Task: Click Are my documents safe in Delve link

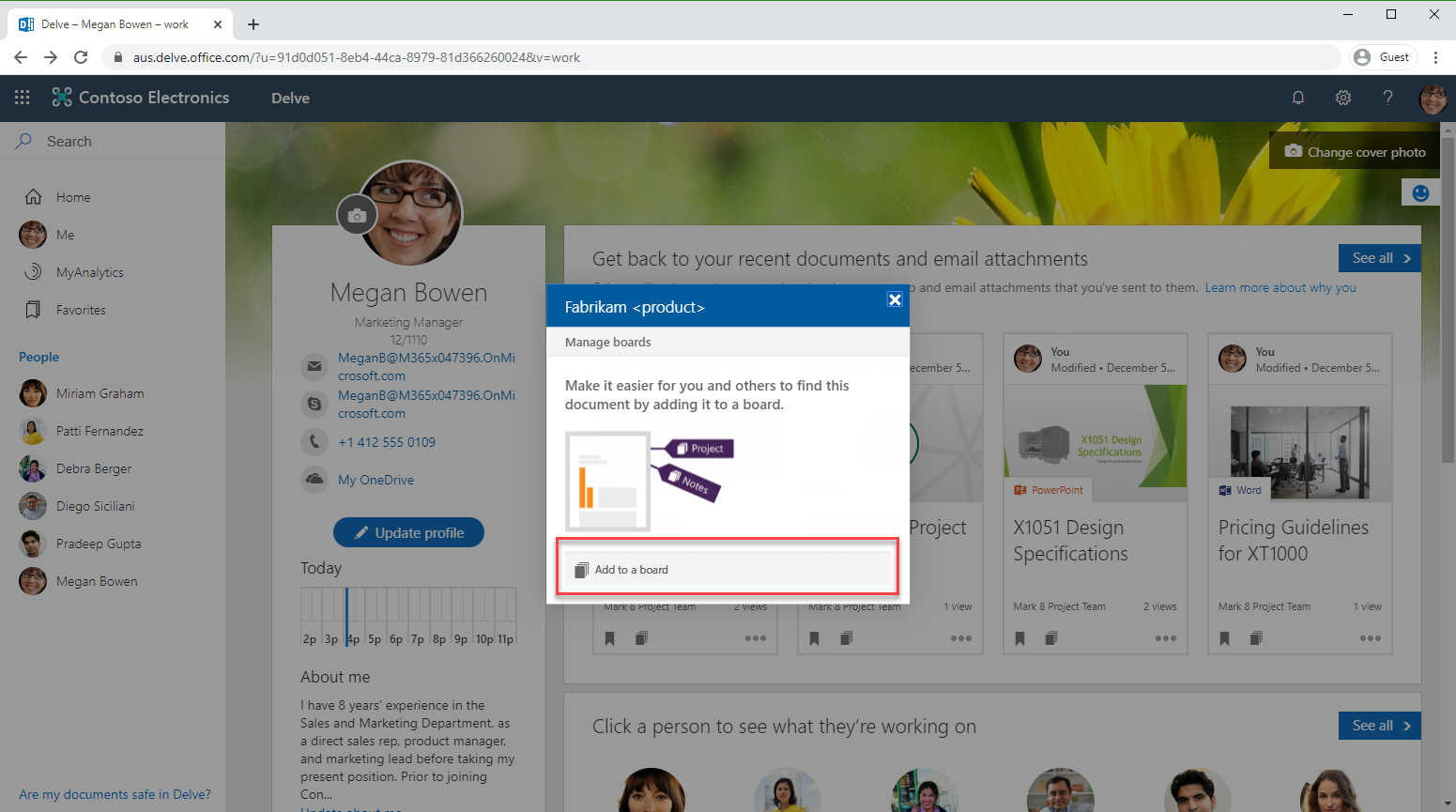Action: tap(115, 794)
